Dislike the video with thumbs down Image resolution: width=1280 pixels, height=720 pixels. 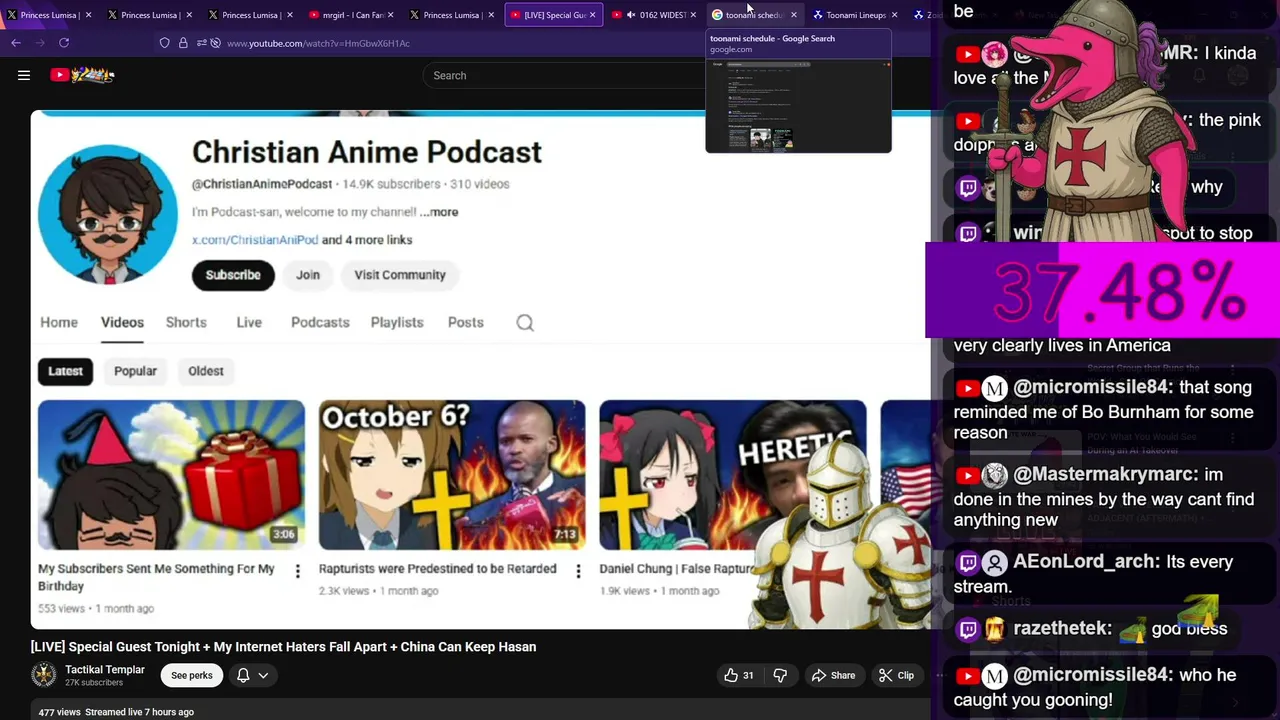pos(780,675)
